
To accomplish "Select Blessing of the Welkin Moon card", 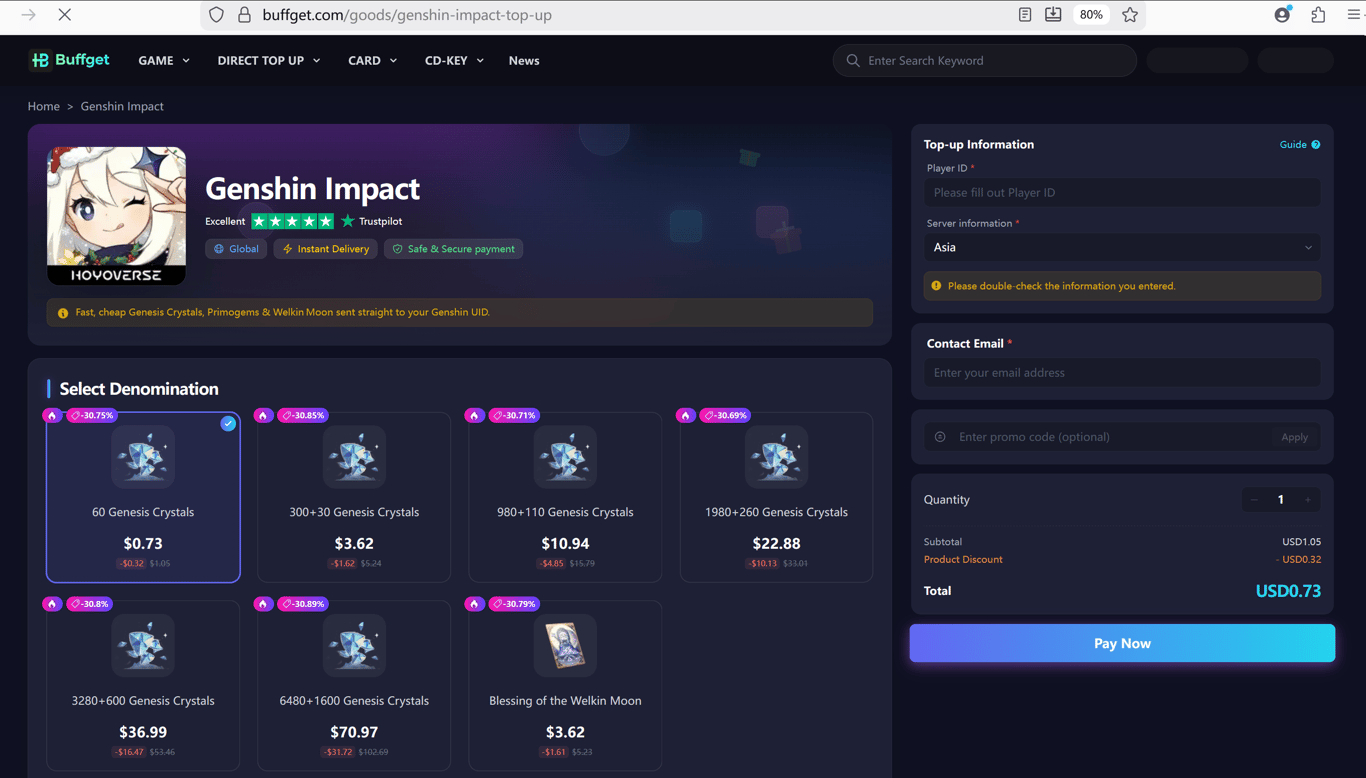I will pyautogui.click(x=565, y=685).
